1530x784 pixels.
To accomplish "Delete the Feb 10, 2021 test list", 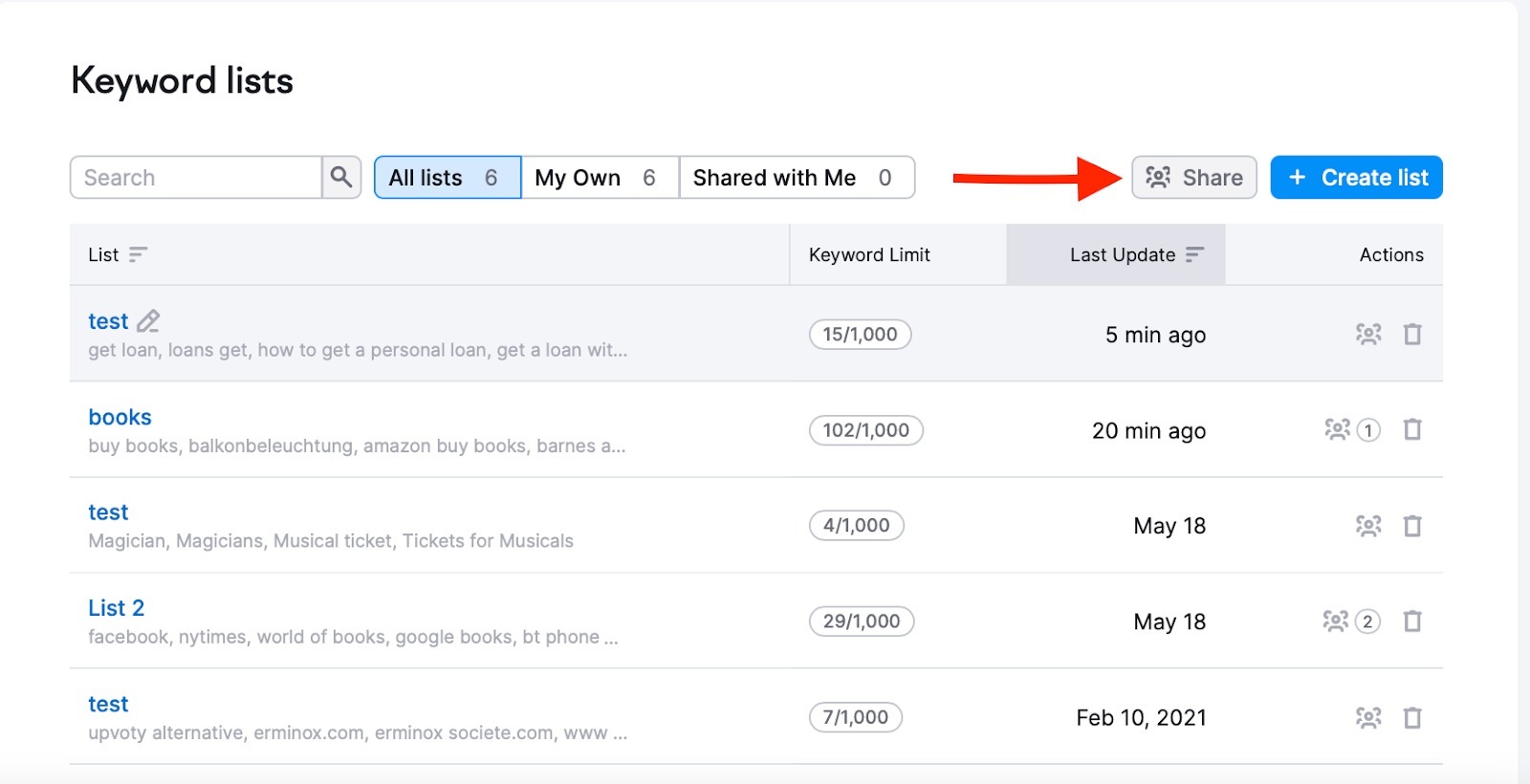I will tap(1412, 717).
